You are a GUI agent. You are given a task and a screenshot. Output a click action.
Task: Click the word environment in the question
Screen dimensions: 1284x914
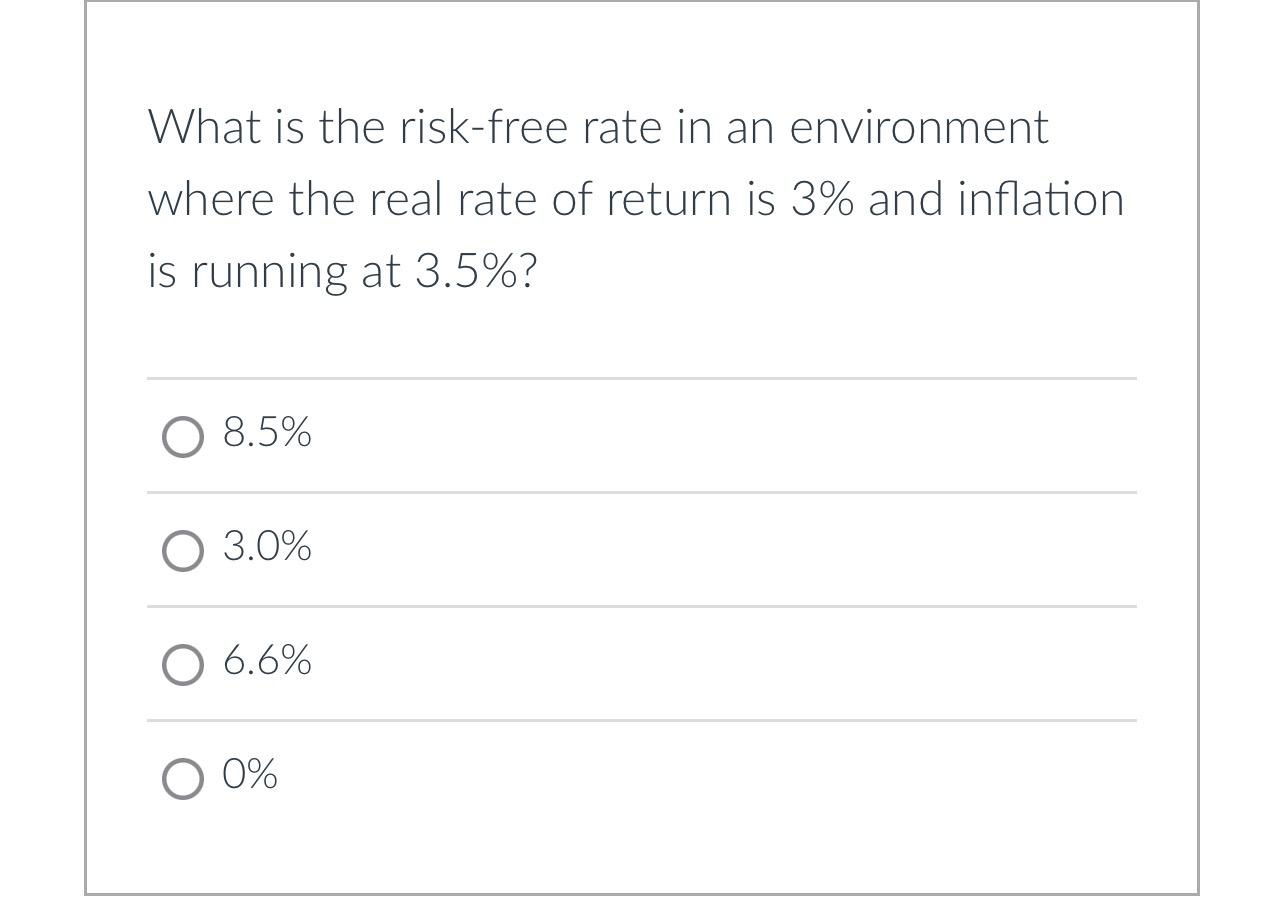point(919,128)
